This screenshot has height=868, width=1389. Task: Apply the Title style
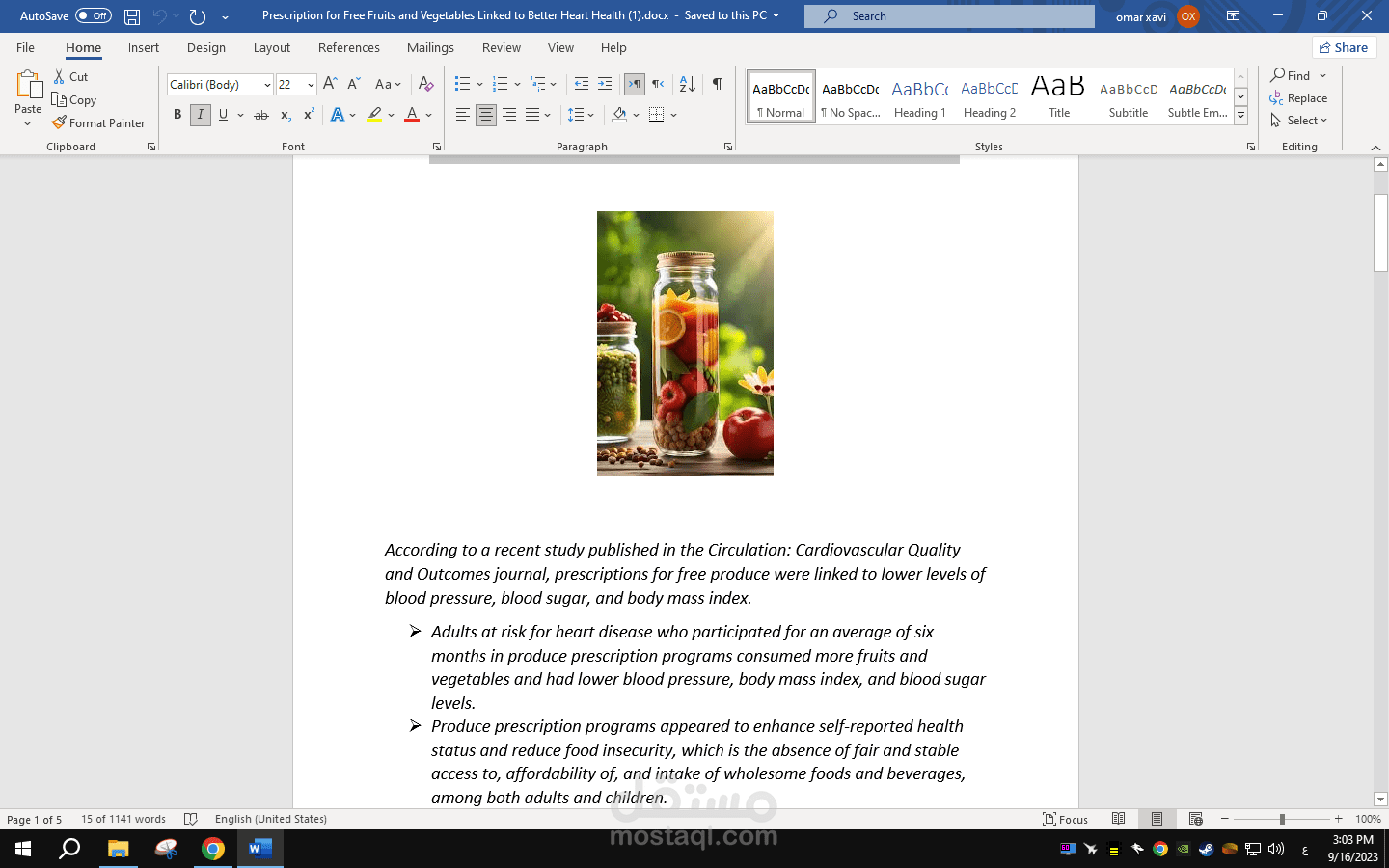click(x=1059, y=96)
